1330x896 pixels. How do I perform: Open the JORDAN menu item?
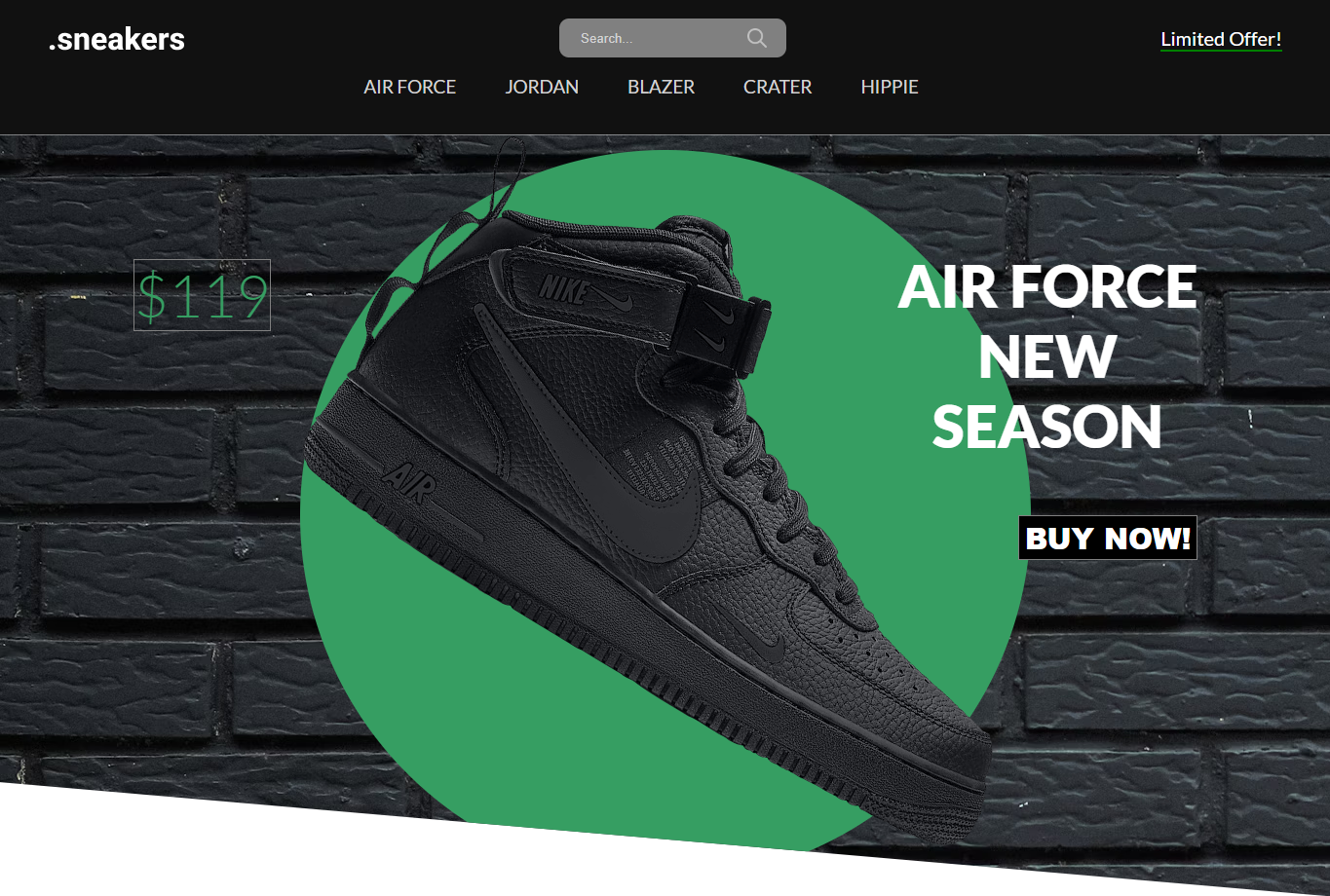tap(542, 87)
